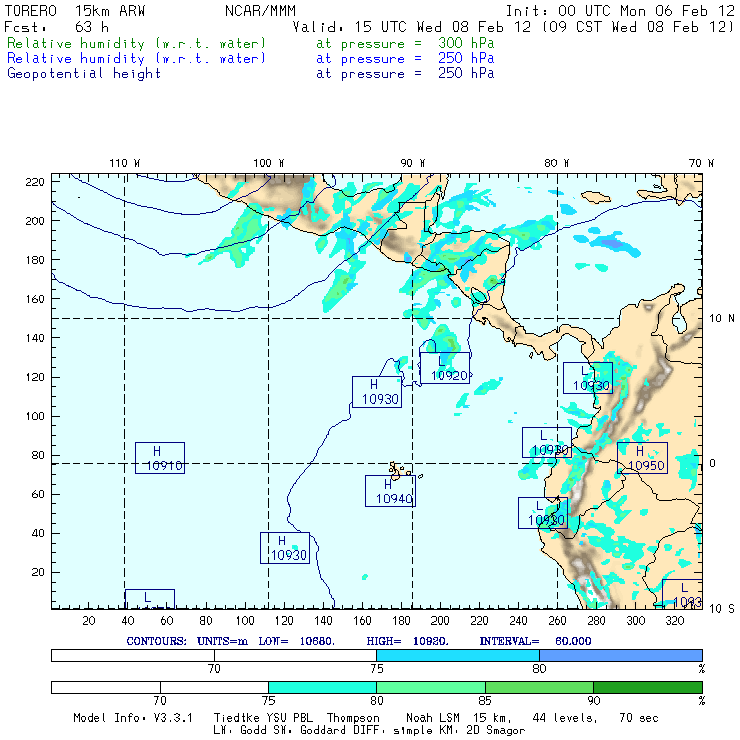Screen dimensions: 740x740
Task: Click the 'Init: 00 UTC Mon 06 Feb 12' text
Action: coord(620,11)
